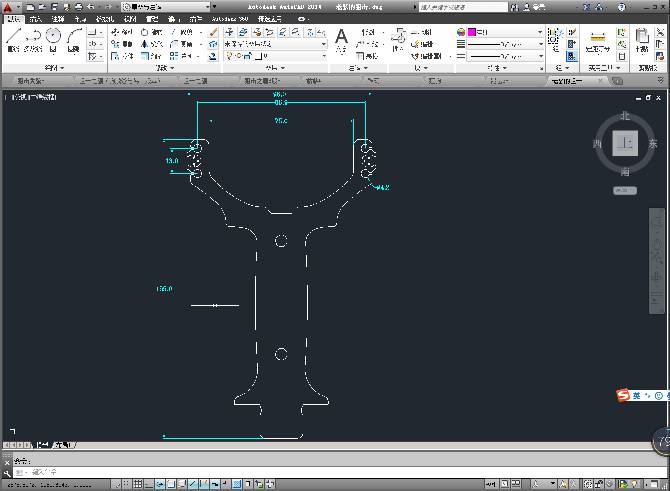Click the Plot printer icon in quick access toolbar

point(78,7)
